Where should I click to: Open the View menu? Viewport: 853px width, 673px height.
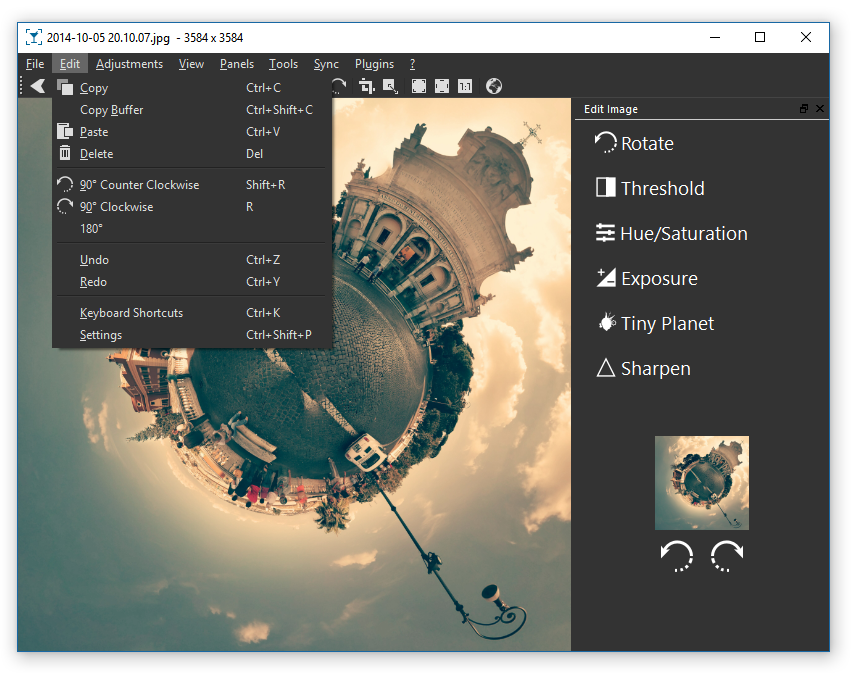[x=191, y=63]
